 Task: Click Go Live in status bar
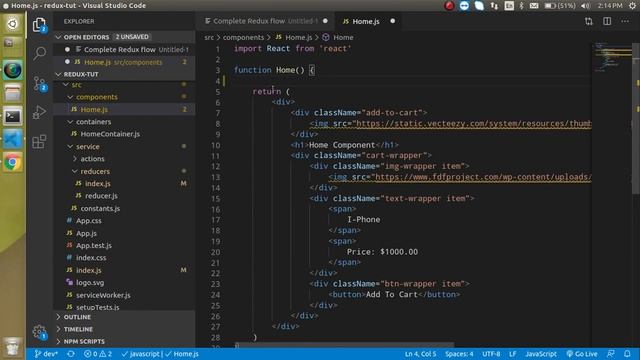(x=582, y=354)
